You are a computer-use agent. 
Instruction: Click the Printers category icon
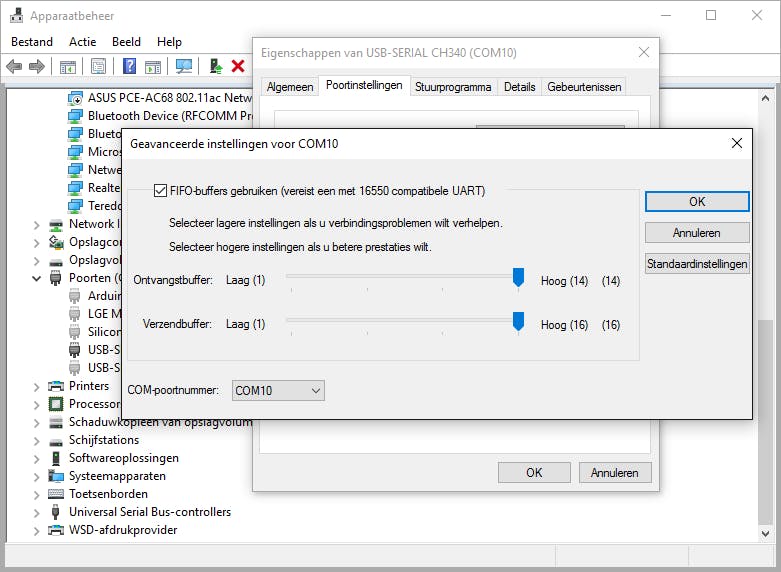[x=56, y=386]
